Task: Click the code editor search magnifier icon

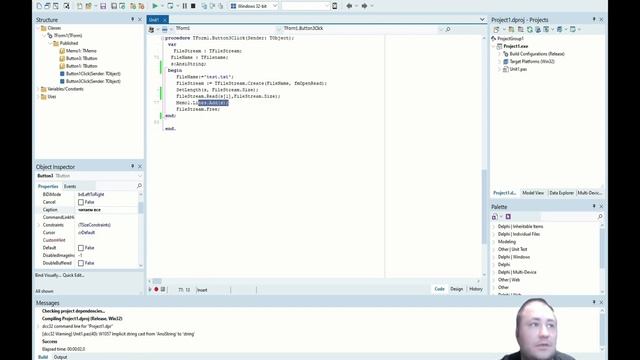Action: 448,29
